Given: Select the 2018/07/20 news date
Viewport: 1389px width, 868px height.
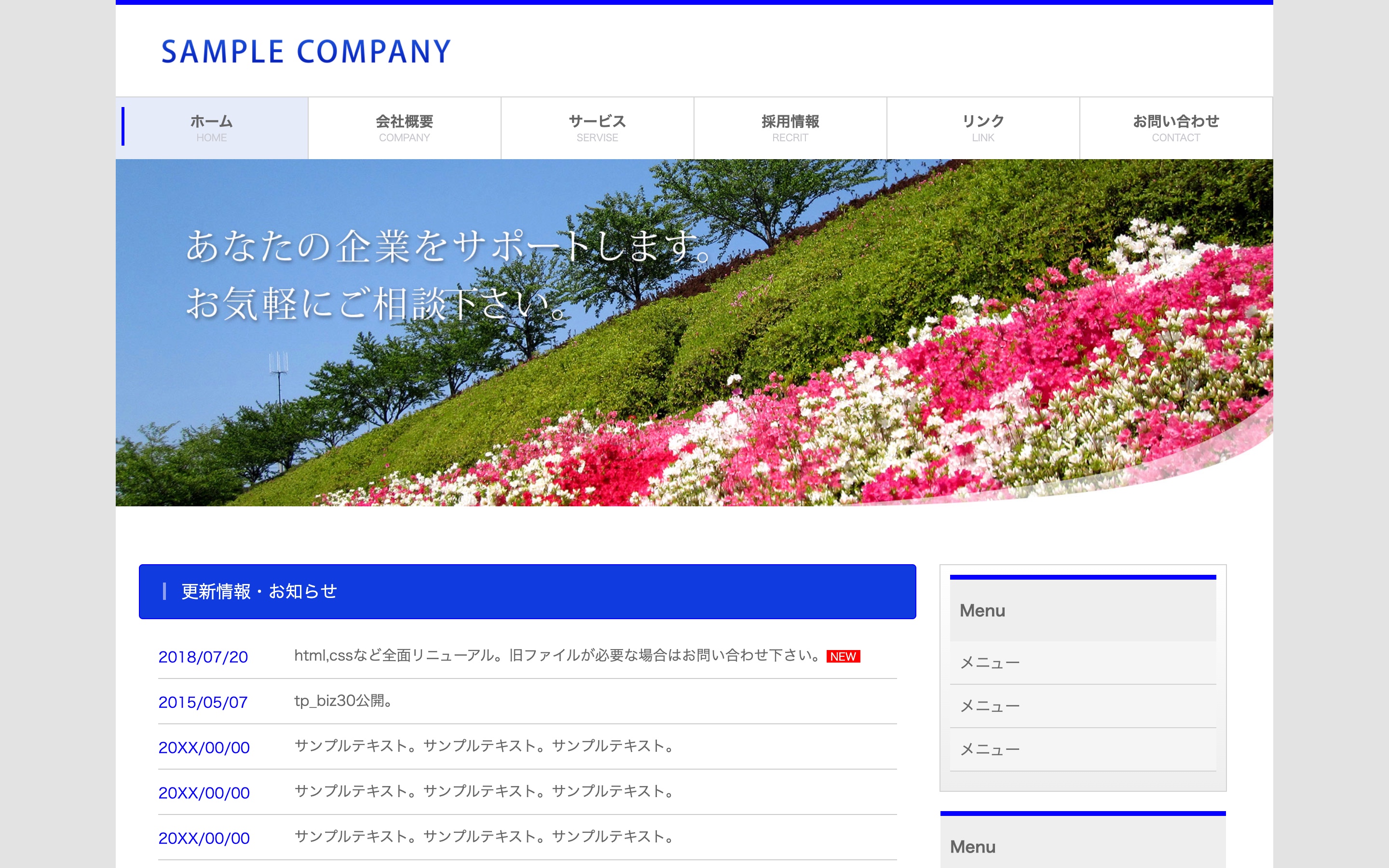Looking at the screenshot, I should point(203,657).
